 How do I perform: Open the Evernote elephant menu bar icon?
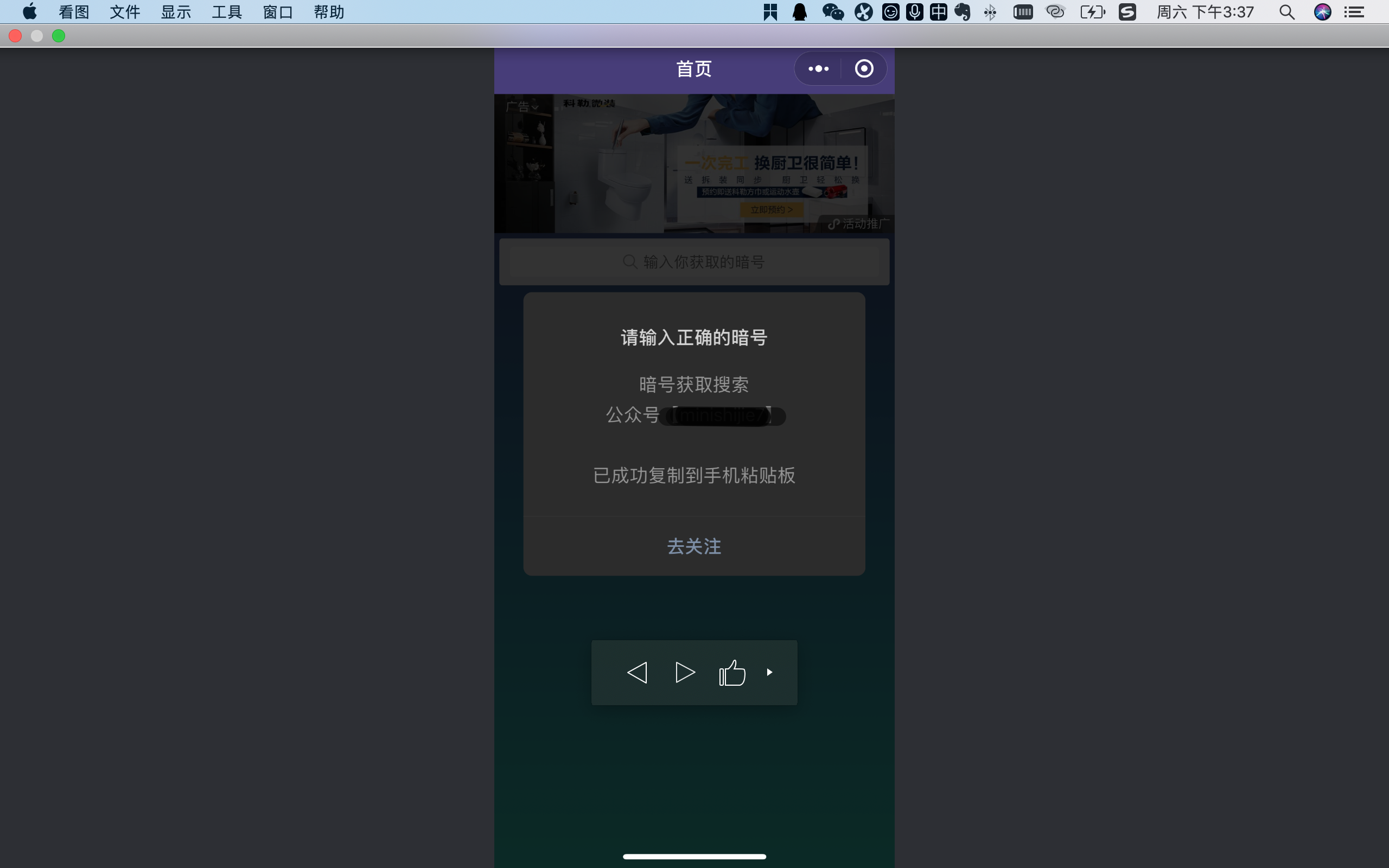(963, 12)
